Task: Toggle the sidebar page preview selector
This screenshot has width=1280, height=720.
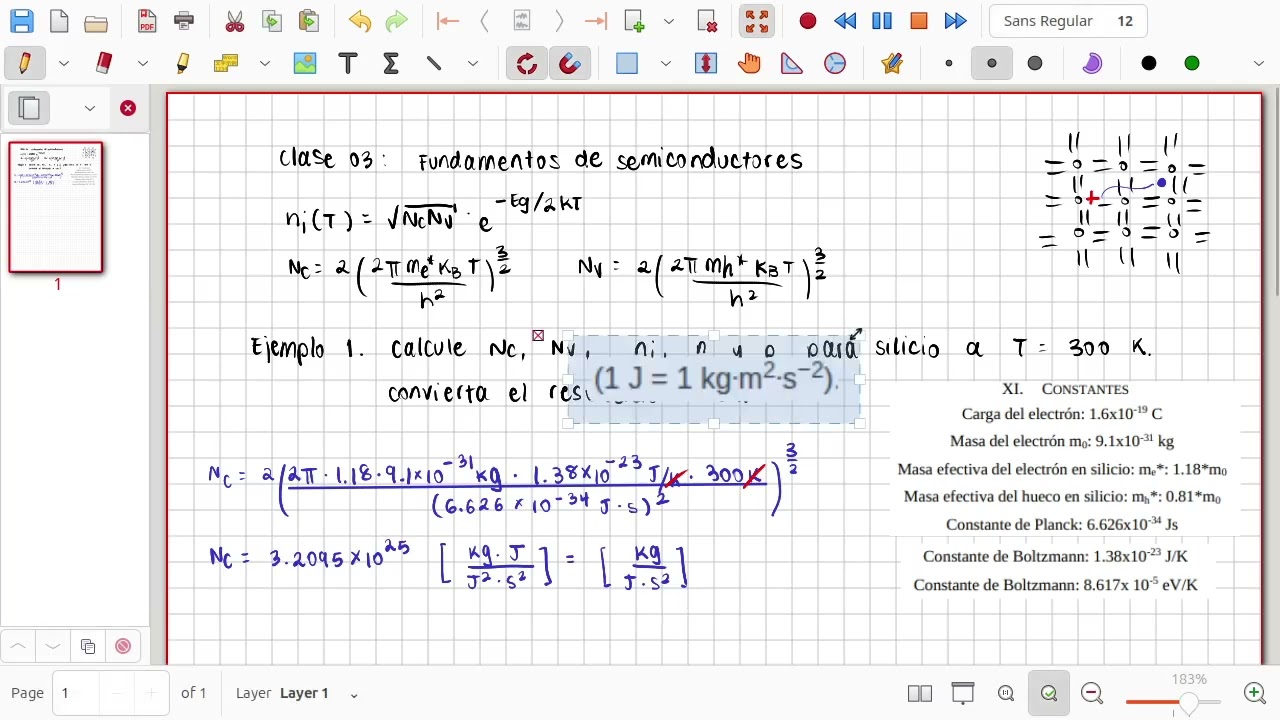Action: click(29, 108)
